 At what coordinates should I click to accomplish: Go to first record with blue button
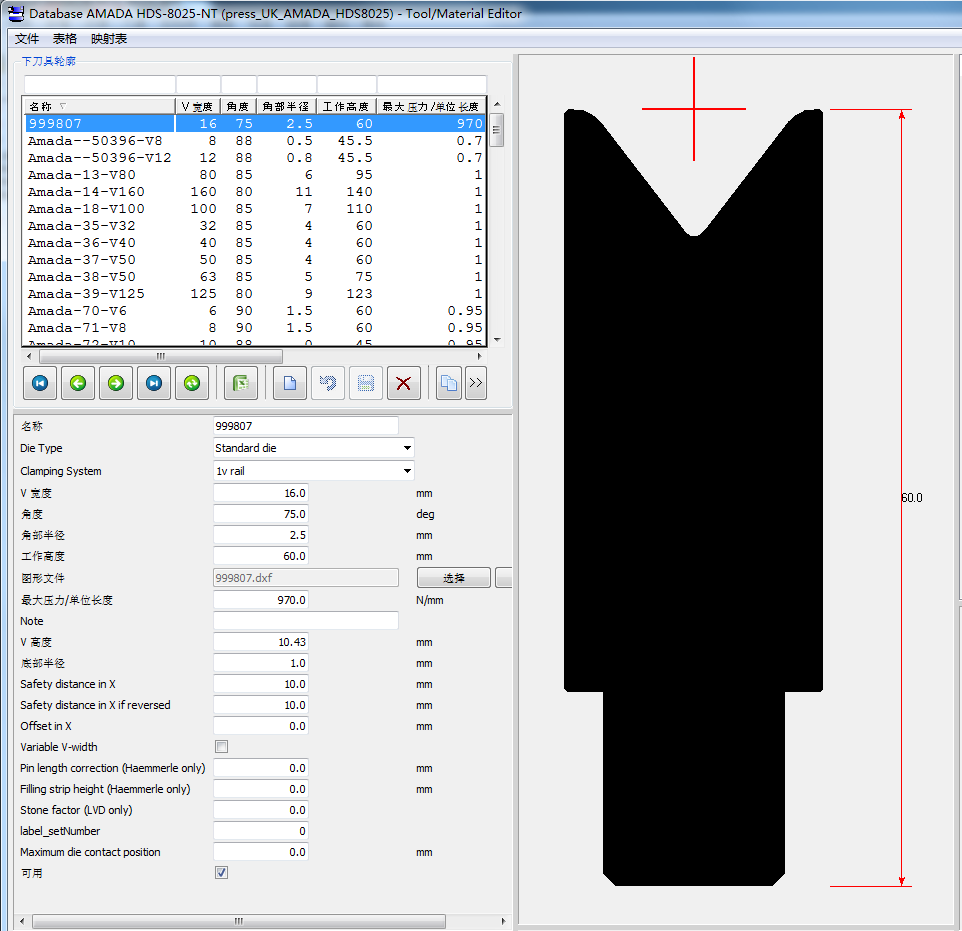coord(40,383)
